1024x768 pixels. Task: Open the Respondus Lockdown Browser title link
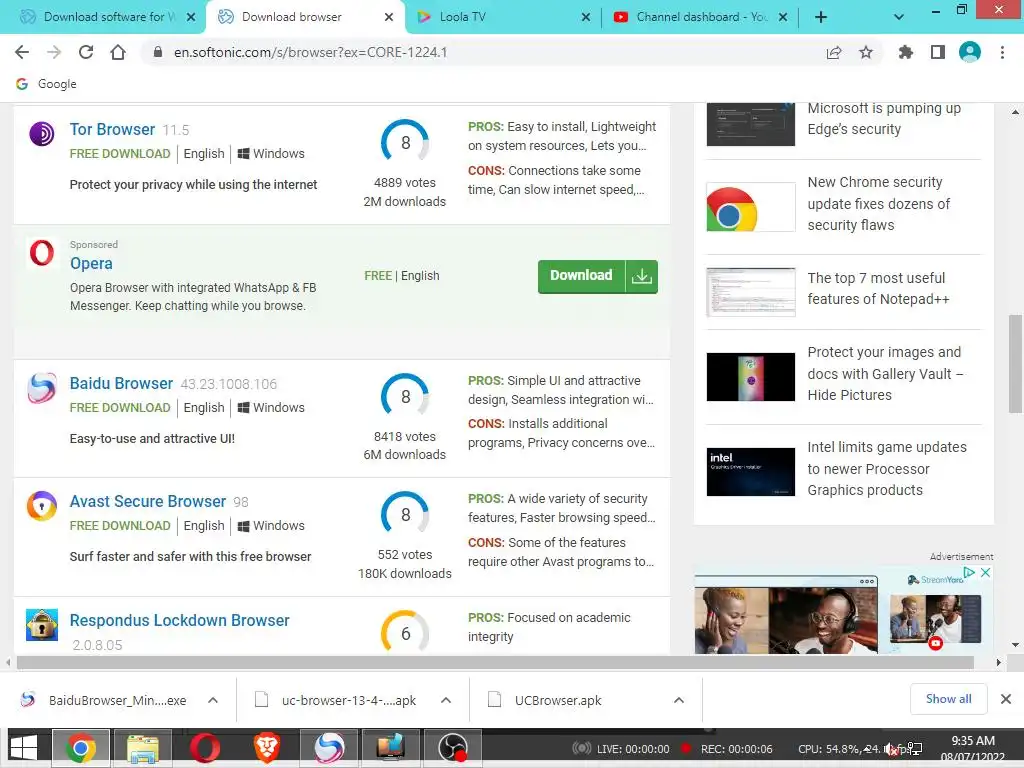[x=180, y=620]
